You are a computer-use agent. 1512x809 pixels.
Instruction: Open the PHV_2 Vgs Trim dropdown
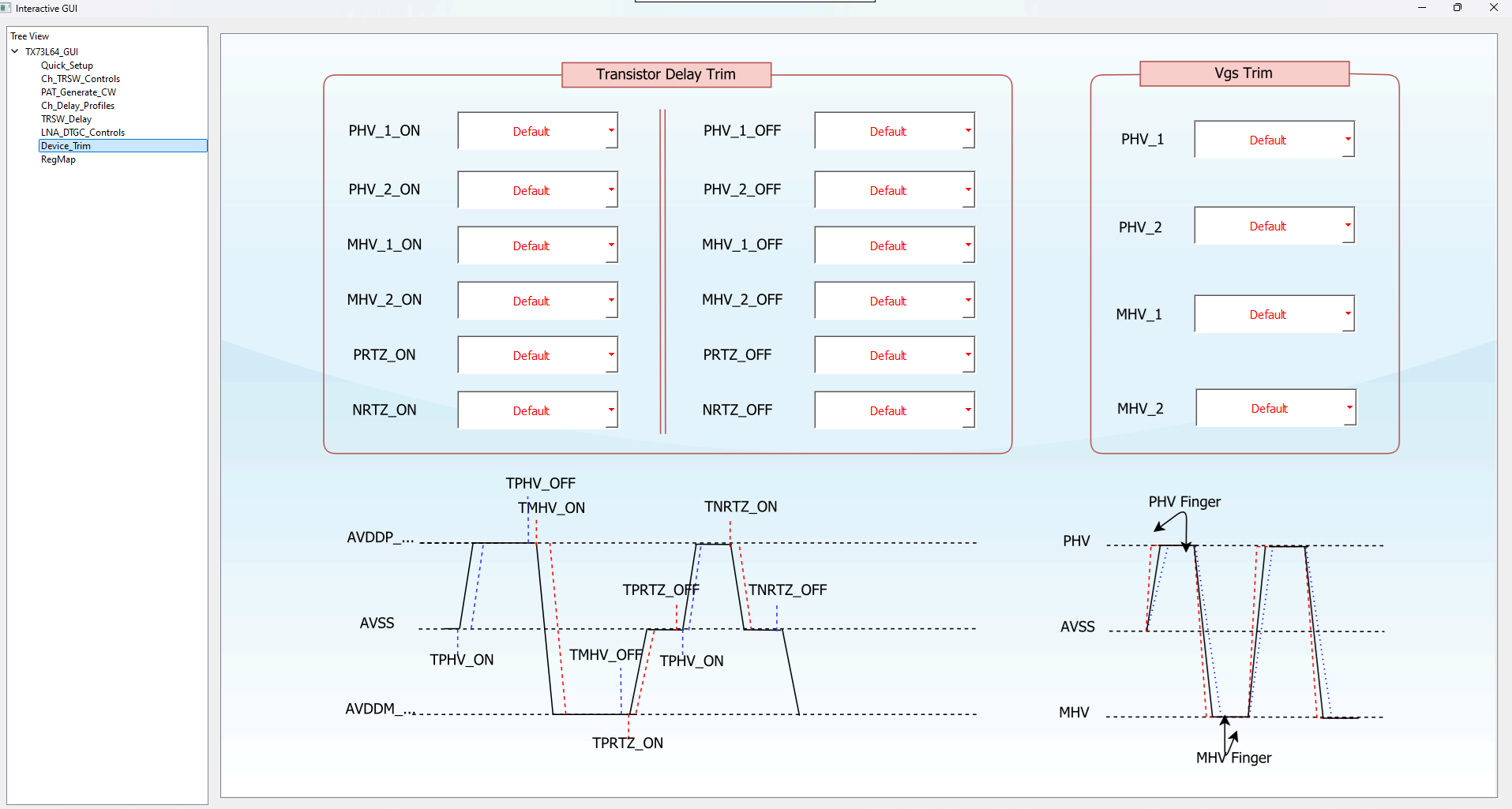1274,226
